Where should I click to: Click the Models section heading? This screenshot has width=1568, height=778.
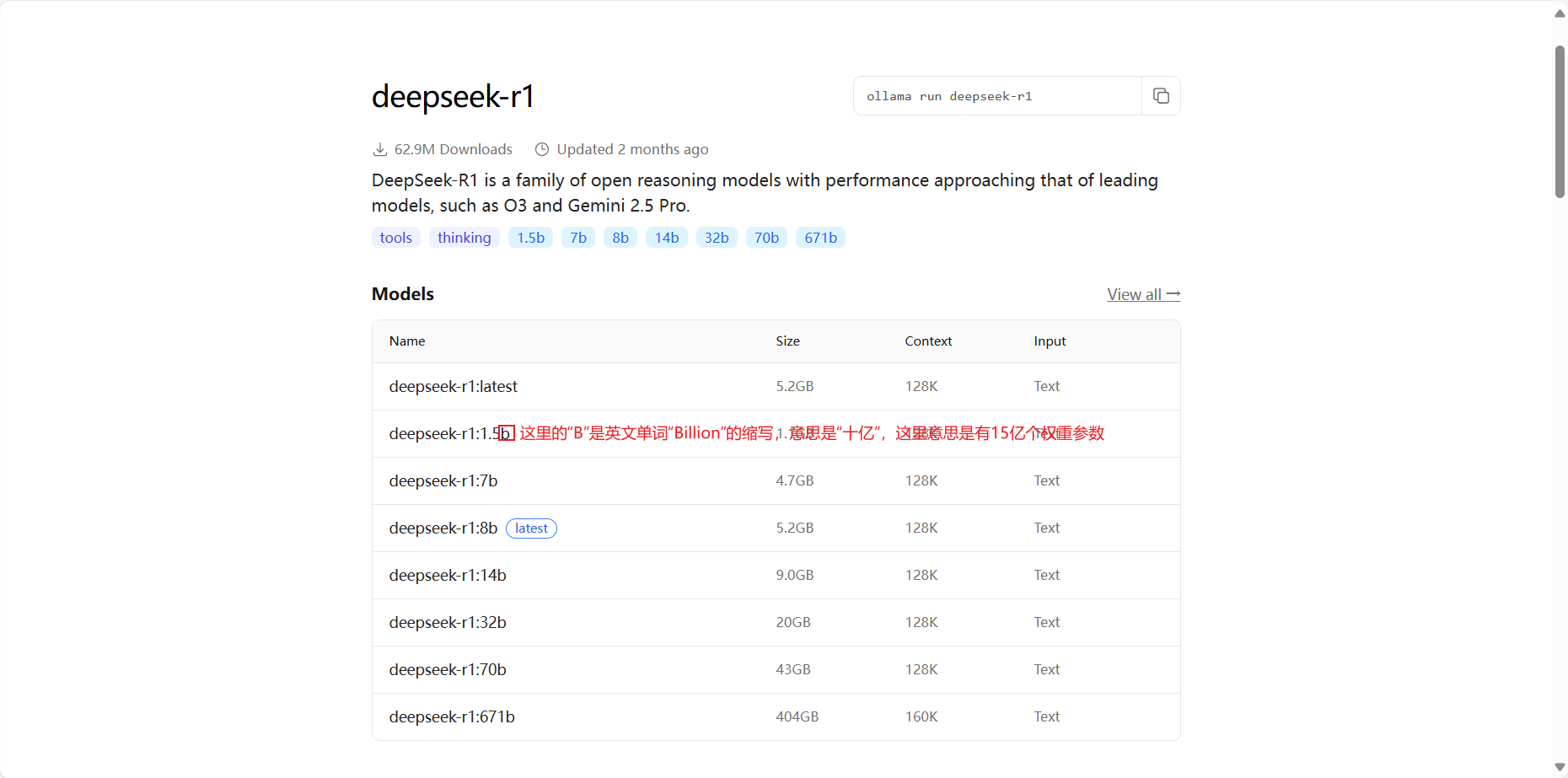pos(403,294)
